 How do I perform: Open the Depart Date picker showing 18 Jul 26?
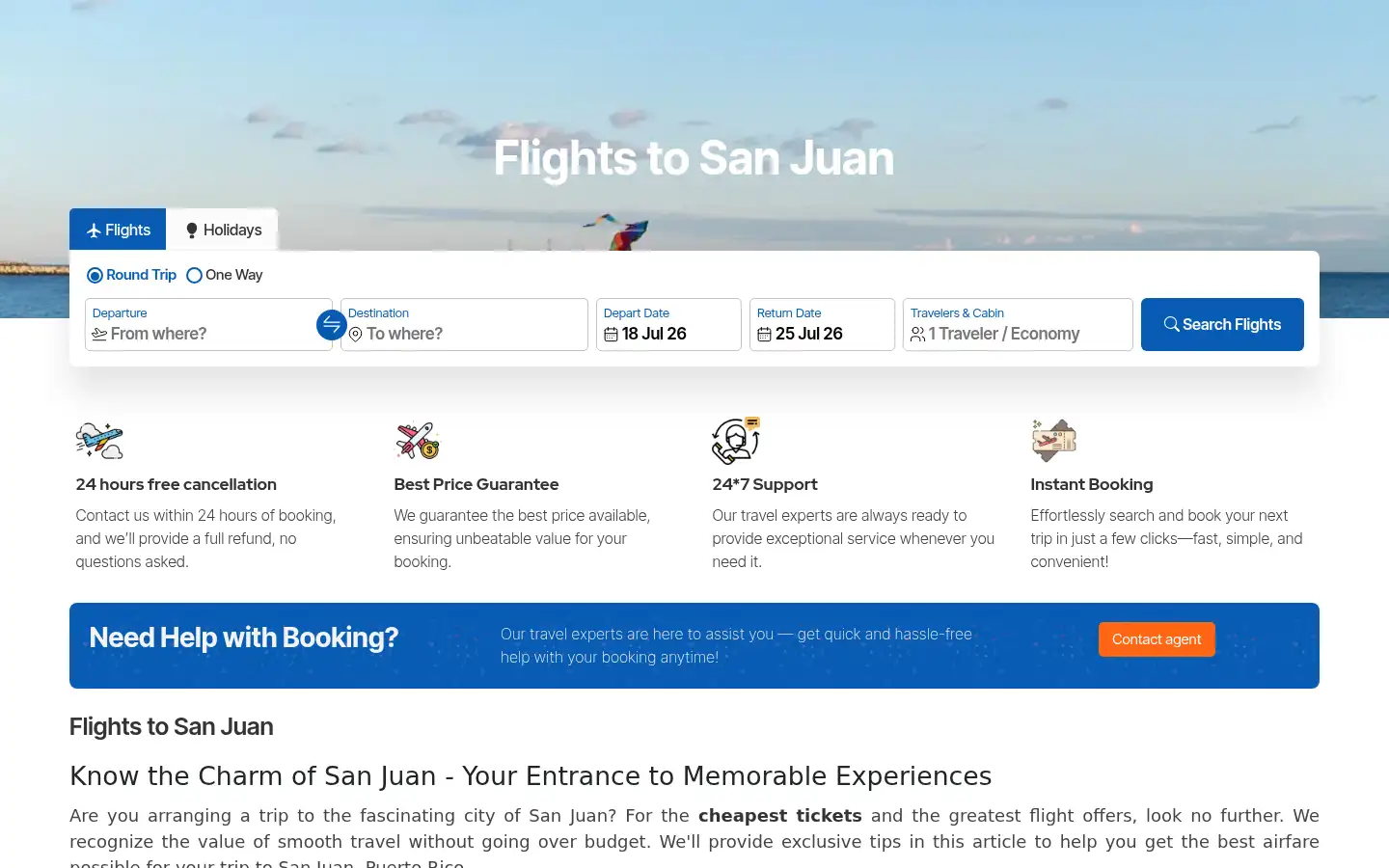(668, 324)
